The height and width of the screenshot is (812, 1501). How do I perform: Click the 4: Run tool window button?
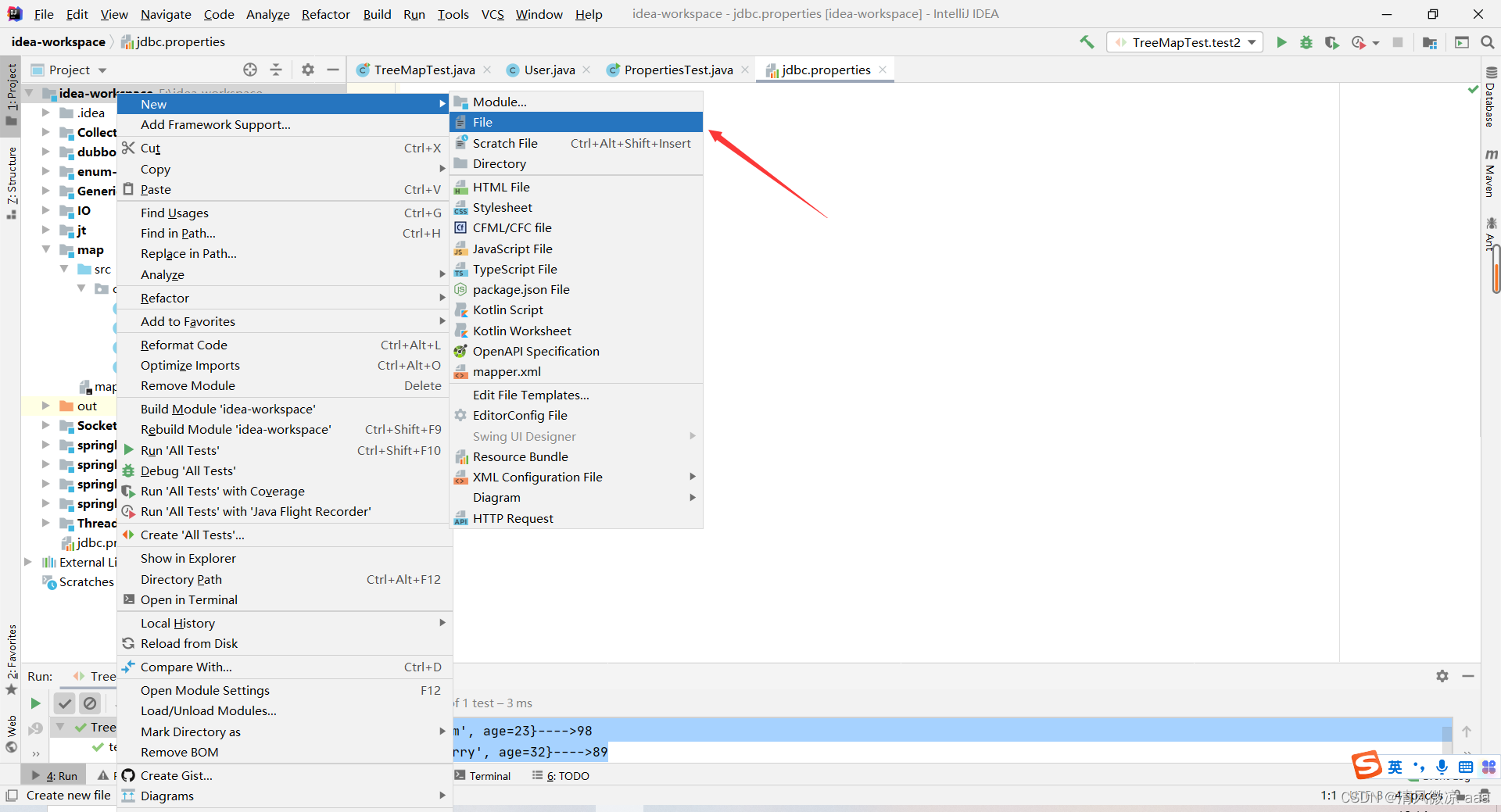[x=55, y=775]
